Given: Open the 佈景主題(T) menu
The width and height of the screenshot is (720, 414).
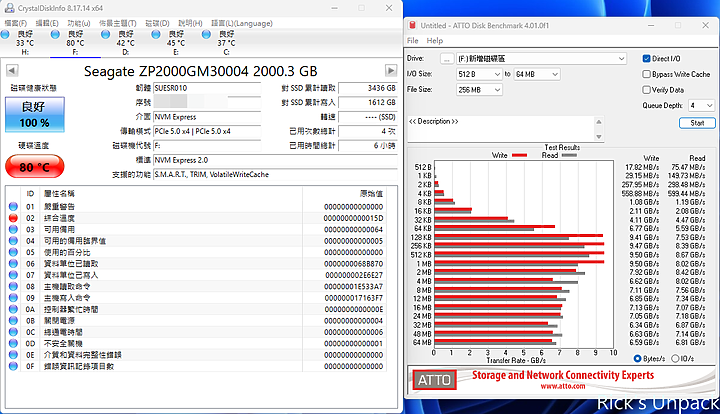Looking at the screenshot, I should (x=118, y=23).
